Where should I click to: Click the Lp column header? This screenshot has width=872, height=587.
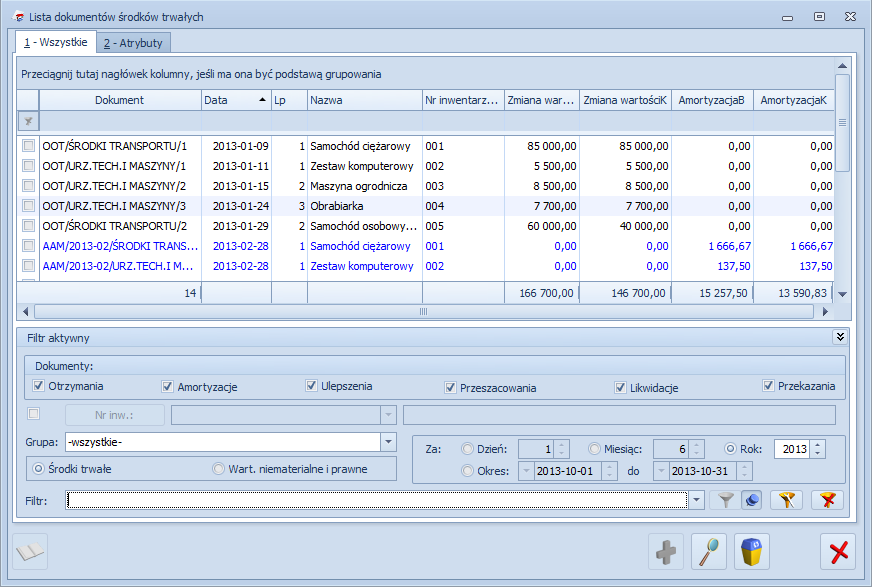(289, 100)
